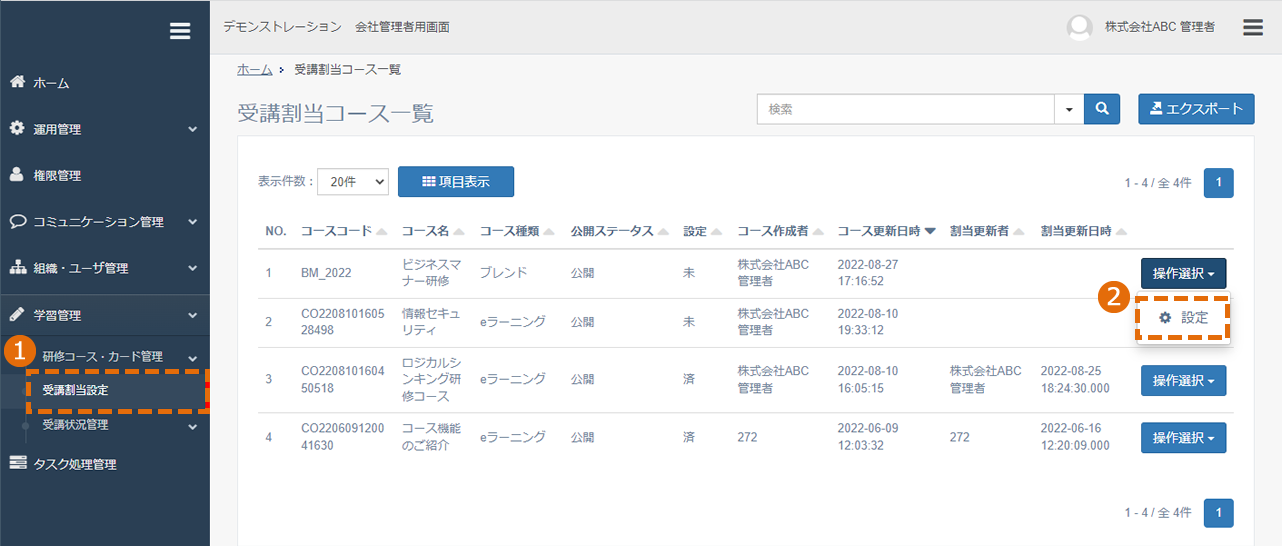Click the 情報セキュリティ course name cell
Image resolution: width=1282 pixels, height=546 pixels.
coord(431,322)
